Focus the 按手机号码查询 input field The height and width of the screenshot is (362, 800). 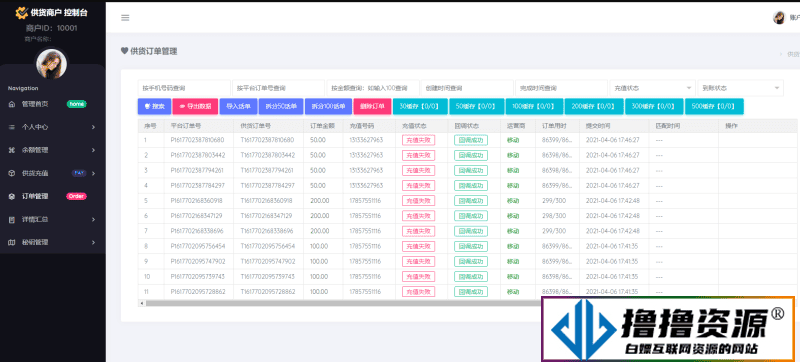pos(184,88)
